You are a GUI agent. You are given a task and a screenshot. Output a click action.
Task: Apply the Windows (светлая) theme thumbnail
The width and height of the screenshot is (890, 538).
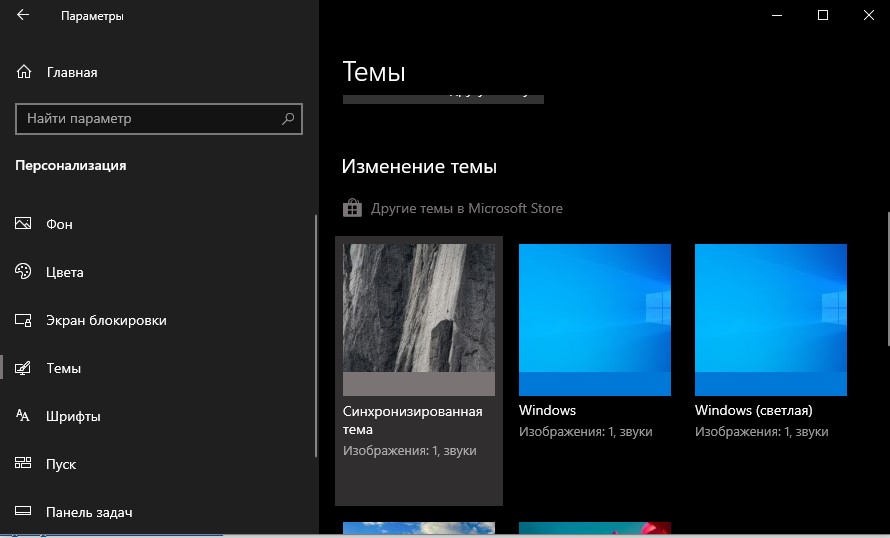[x=771, y=320]
